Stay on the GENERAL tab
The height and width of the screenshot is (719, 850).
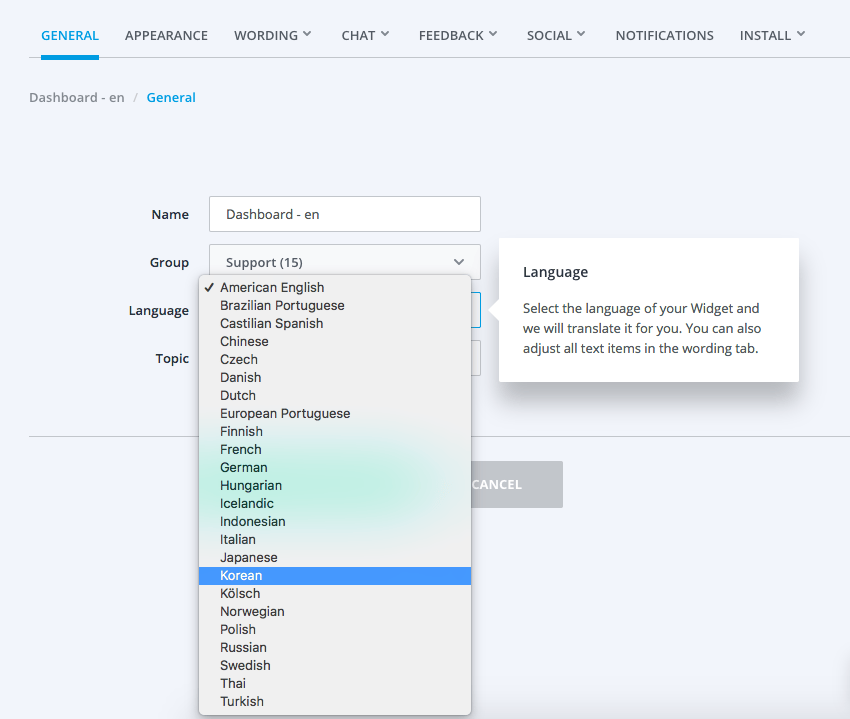point(69,35)
